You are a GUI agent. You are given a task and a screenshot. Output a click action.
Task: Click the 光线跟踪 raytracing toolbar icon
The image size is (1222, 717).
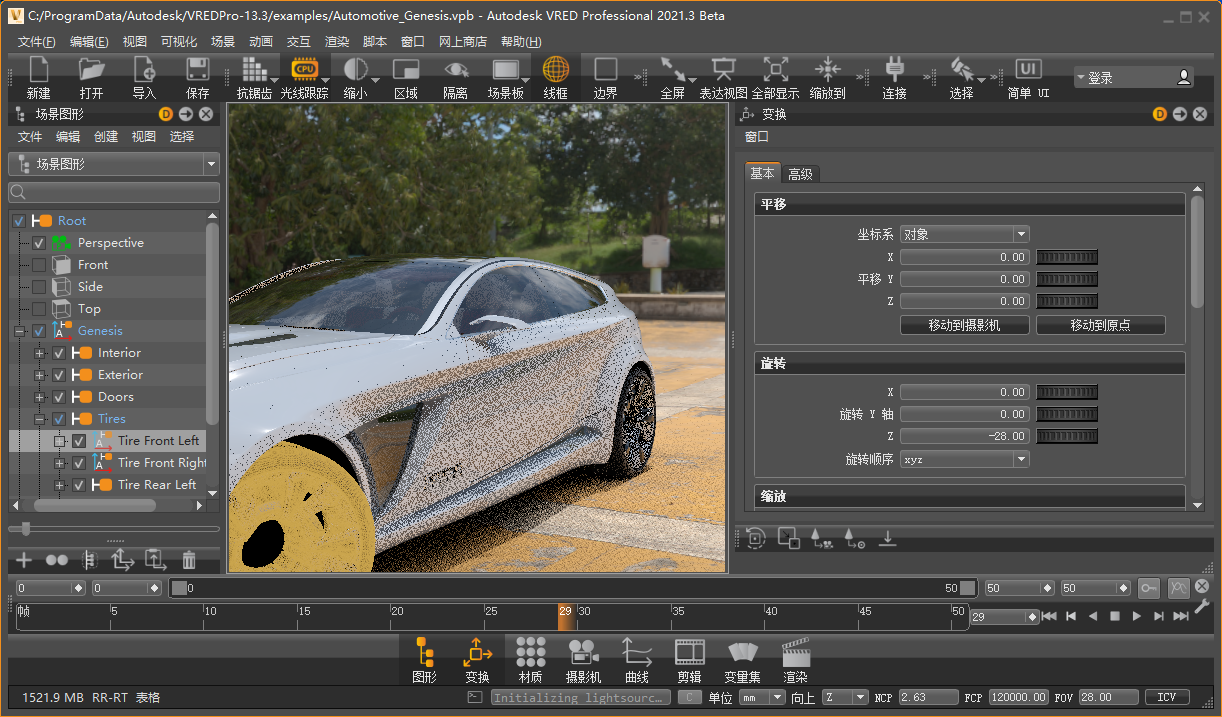click(x=304, y=70)
